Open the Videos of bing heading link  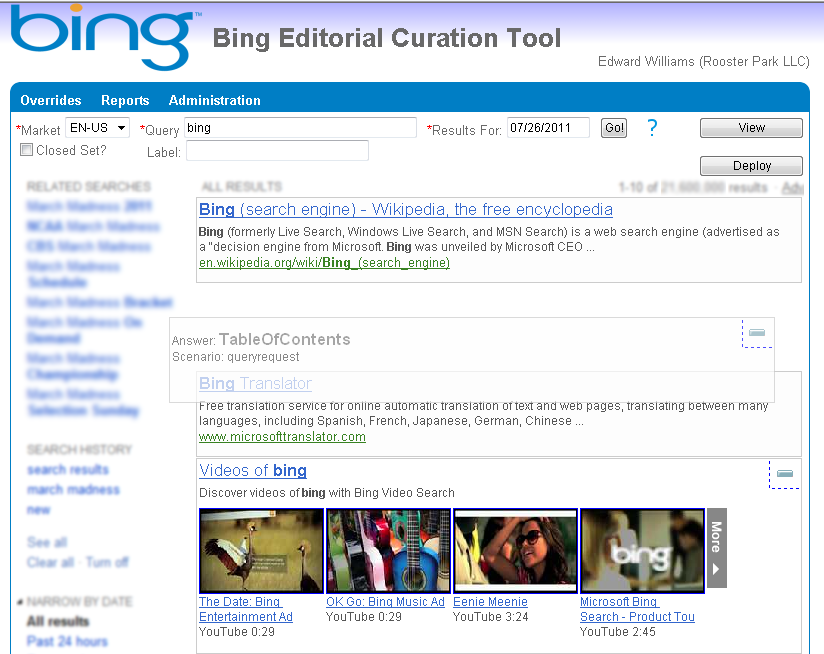click(x=253, y=471)
